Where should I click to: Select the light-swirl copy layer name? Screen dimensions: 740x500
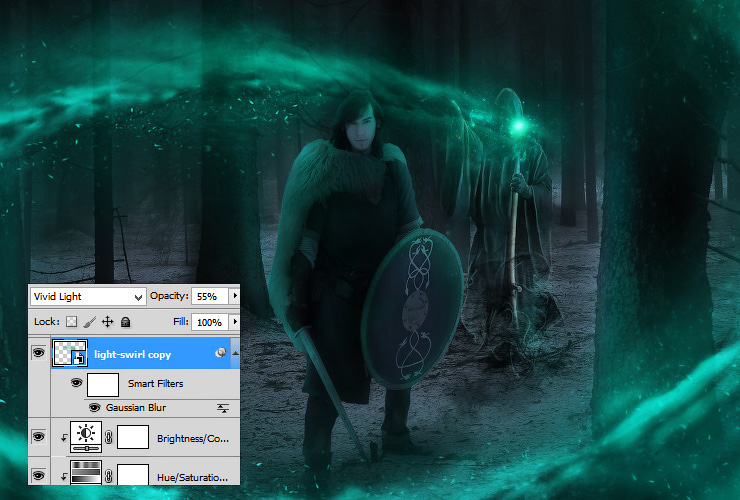[x=133, y=355]
